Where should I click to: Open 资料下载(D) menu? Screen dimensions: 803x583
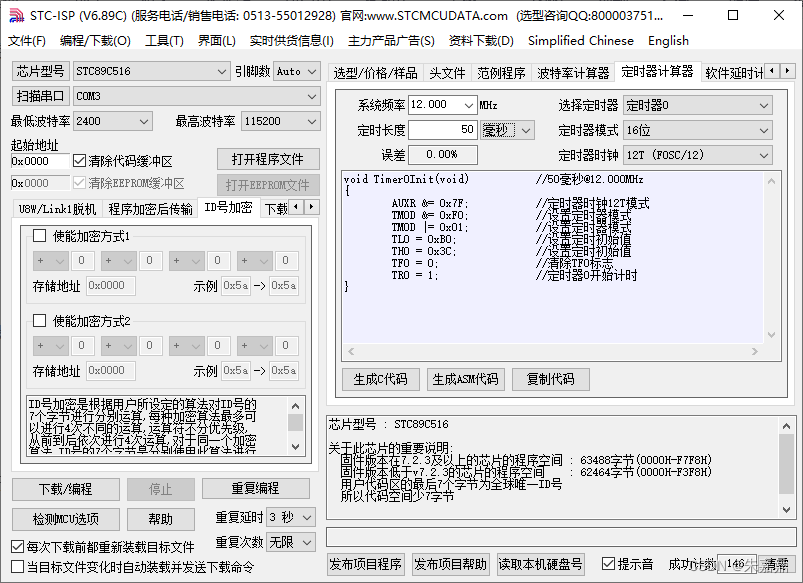[481, 40]
